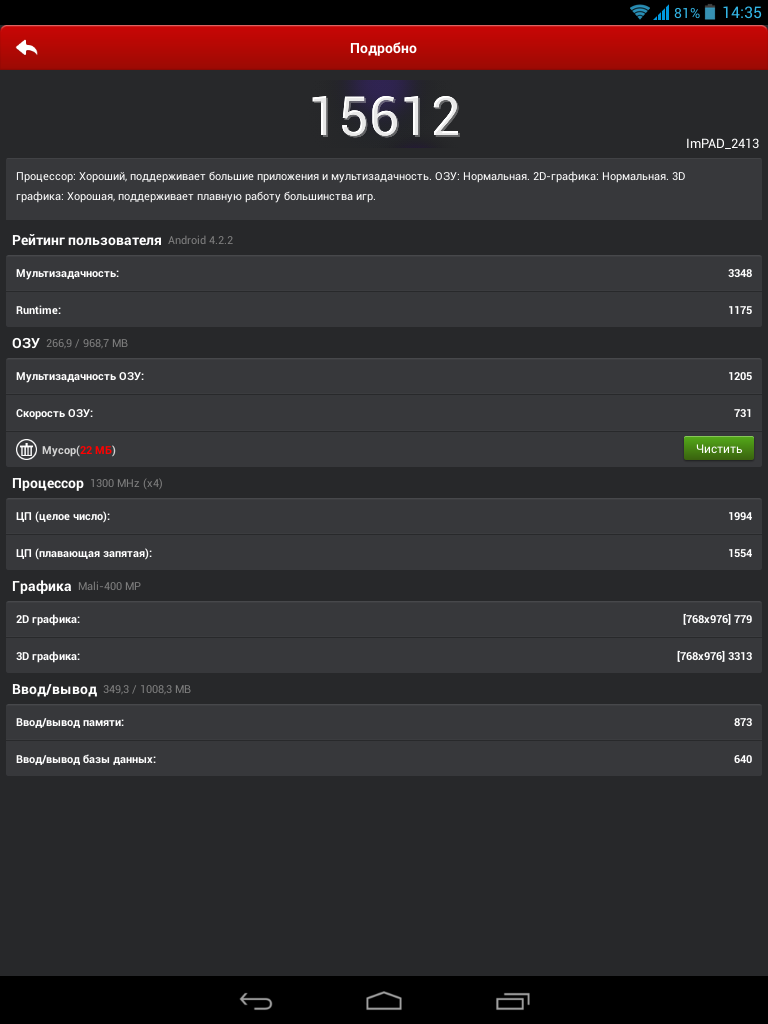768x1024 pixels.
Task: Tap the ImPAD_2413 device name
Action: pos(722,144)
